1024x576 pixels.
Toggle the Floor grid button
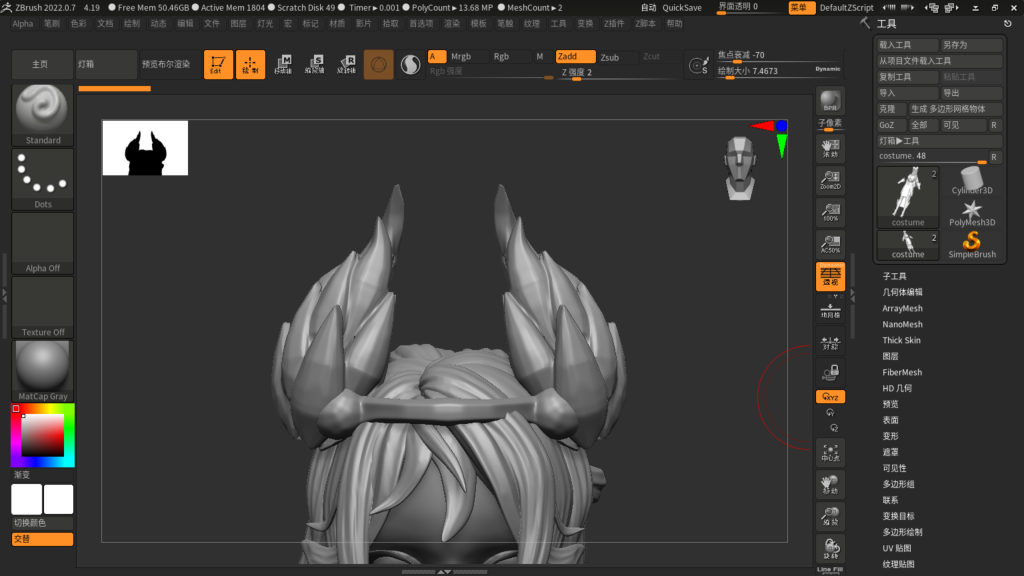pos(830,310)
